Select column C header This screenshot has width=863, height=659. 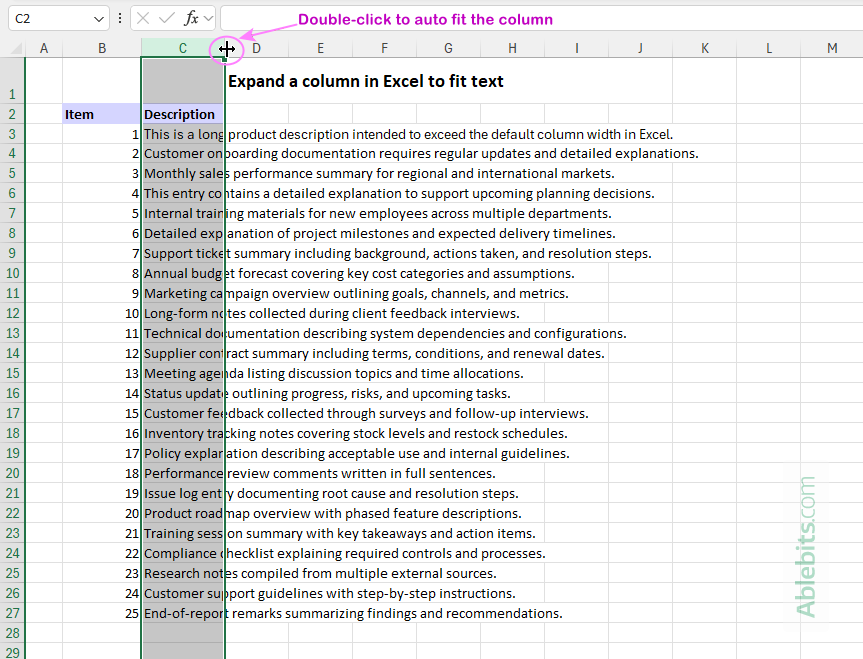point(181,48)
